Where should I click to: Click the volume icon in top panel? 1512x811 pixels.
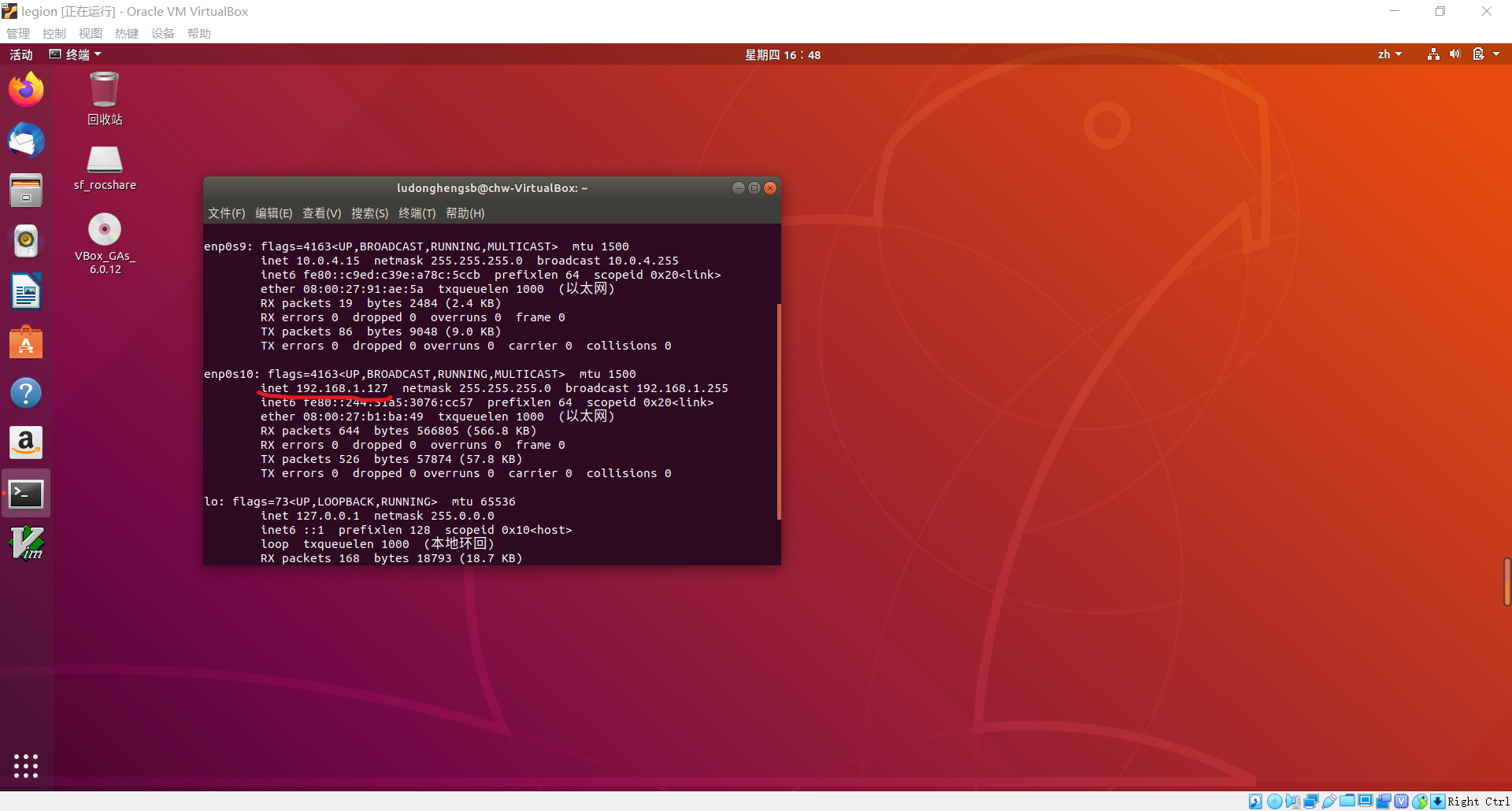[x=1455, y=54]
